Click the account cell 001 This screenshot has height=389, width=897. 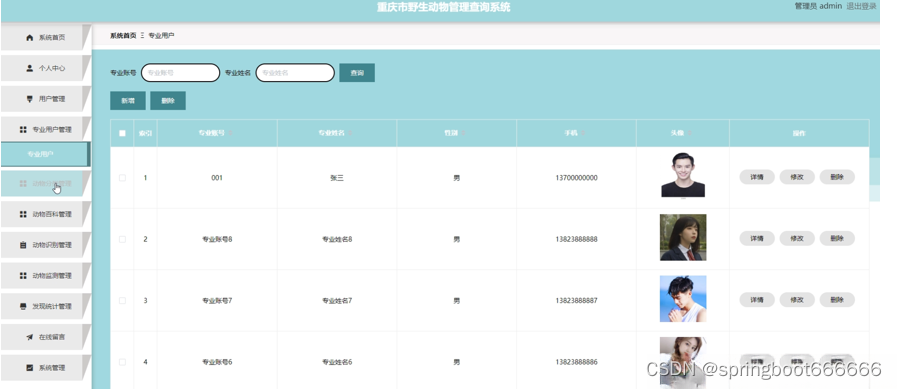(x=217, y=178)
